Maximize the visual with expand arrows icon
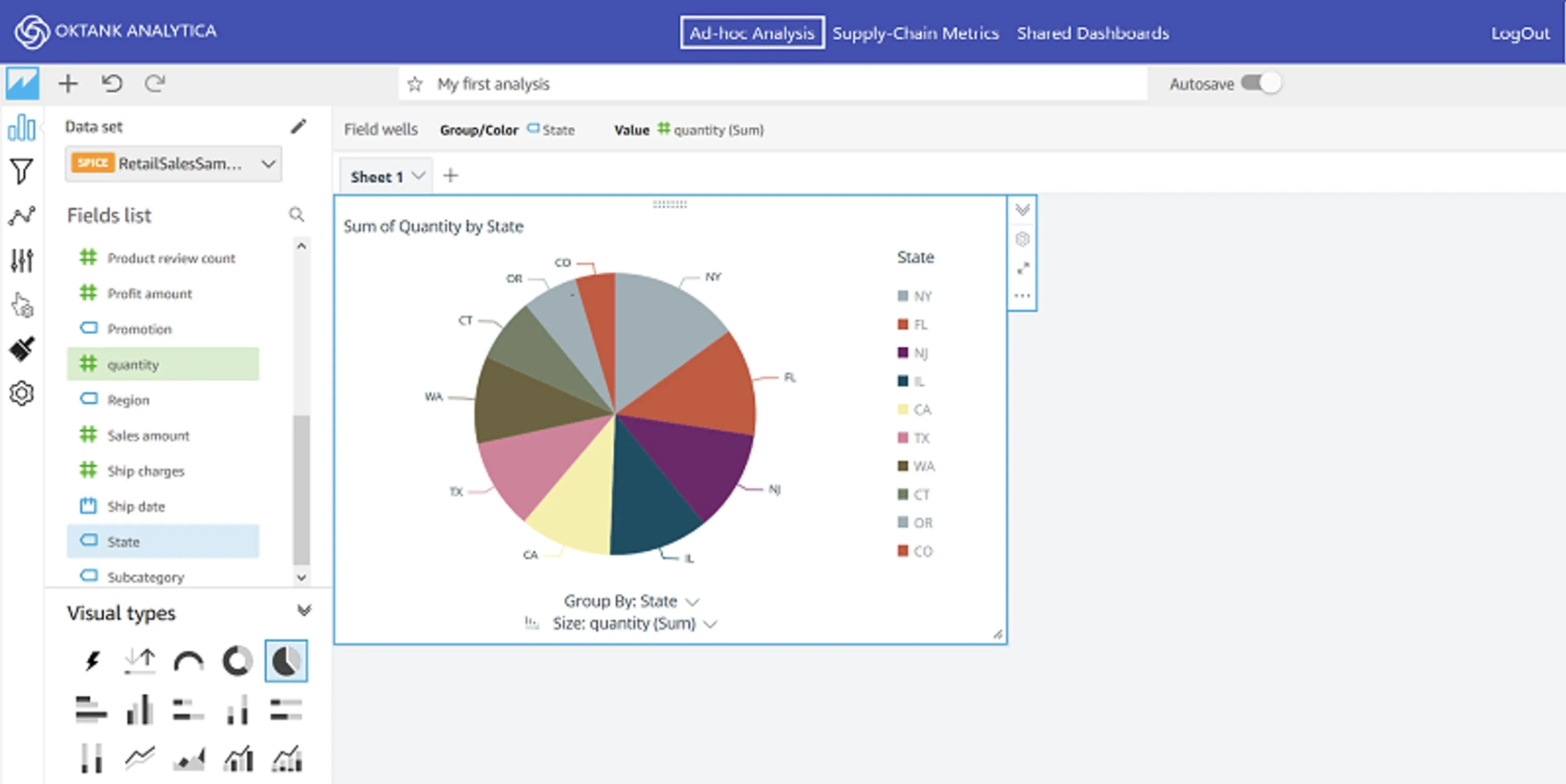 (x=1022, y=268)
